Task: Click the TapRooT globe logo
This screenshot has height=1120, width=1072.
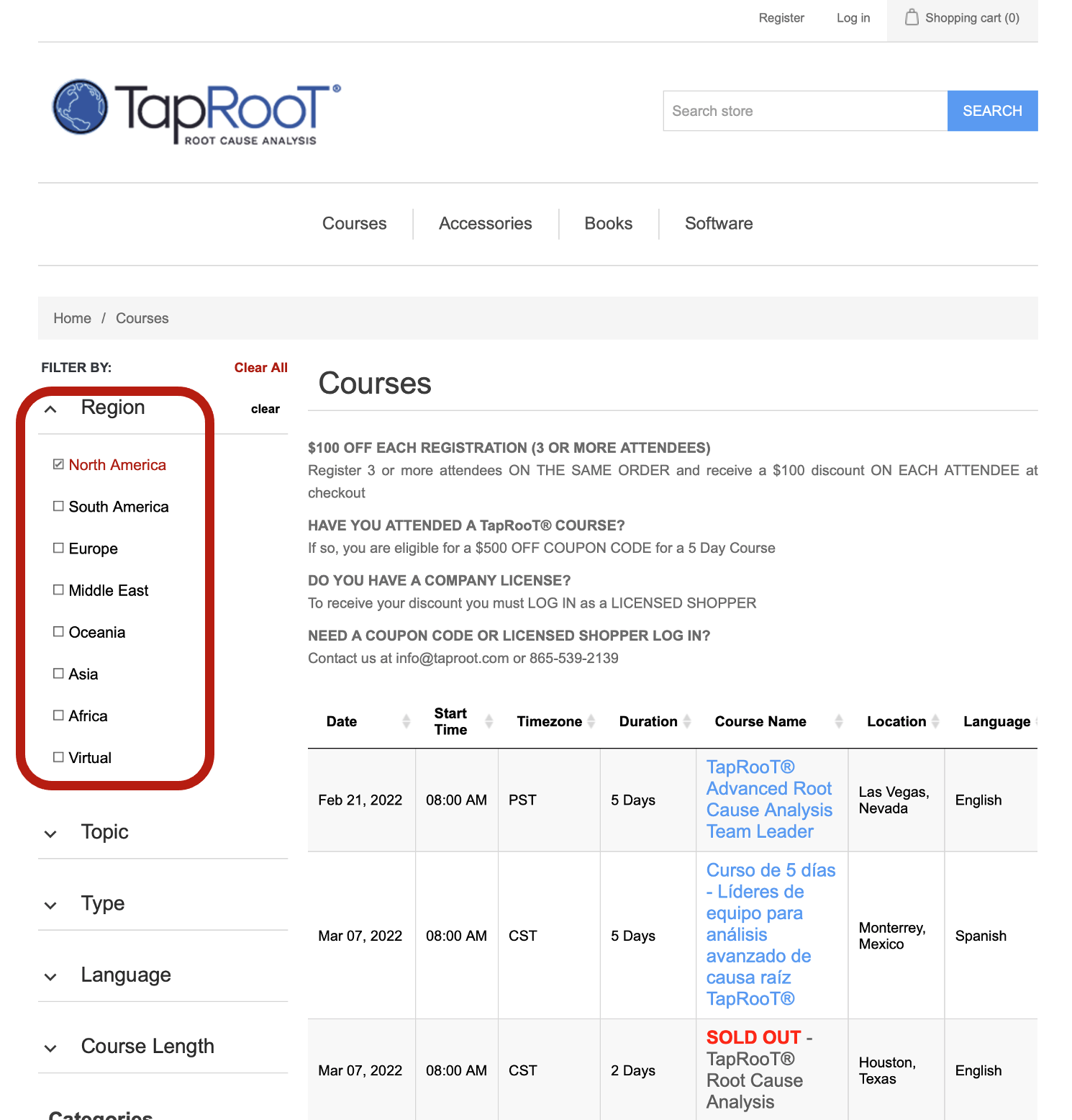Action: 81,107
